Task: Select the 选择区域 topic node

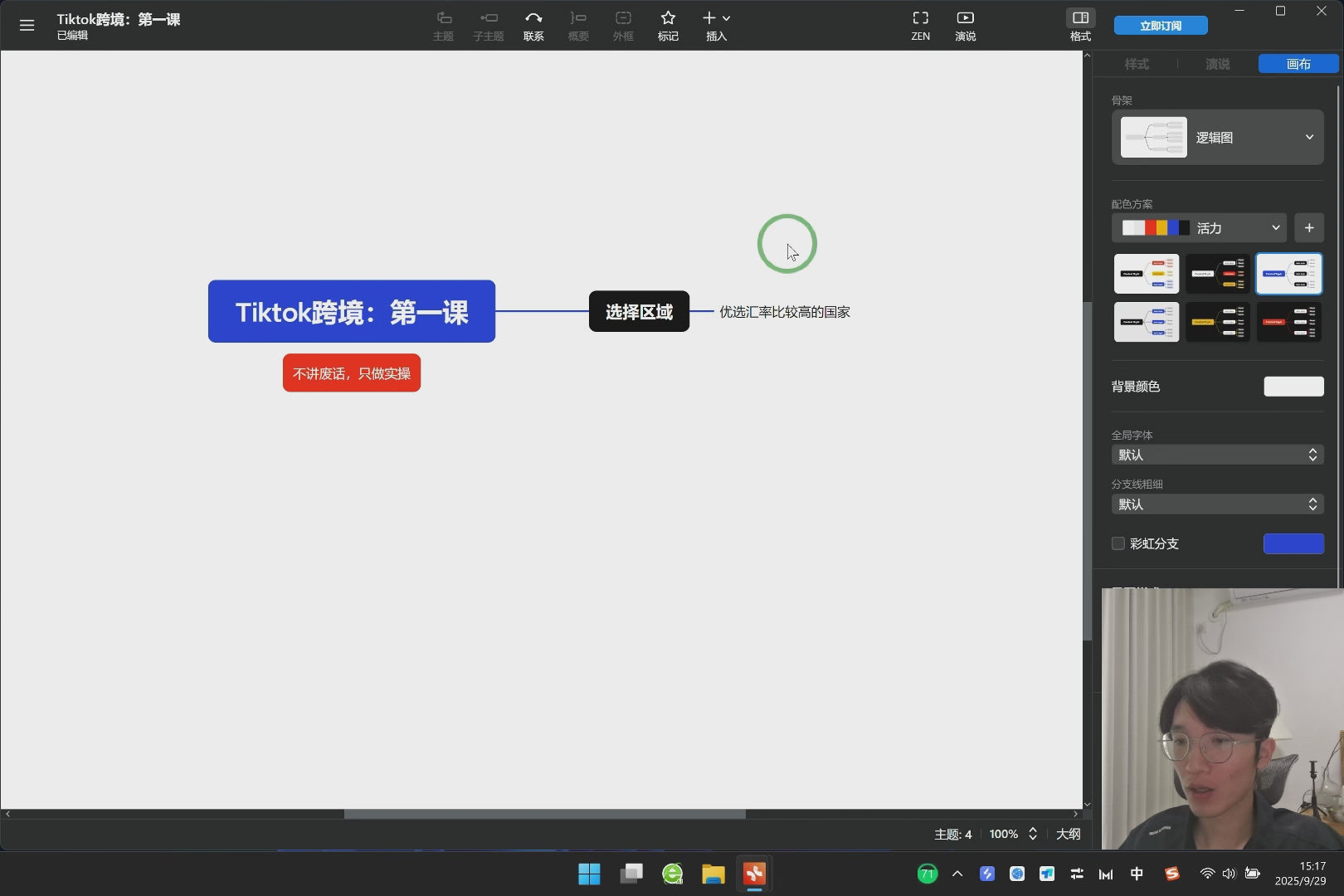Action: [639, 312]
